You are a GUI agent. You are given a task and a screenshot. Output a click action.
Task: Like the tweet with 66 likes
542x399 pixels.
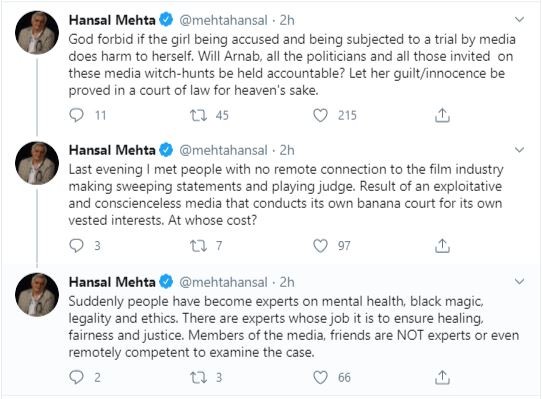[x=320, y=377]
